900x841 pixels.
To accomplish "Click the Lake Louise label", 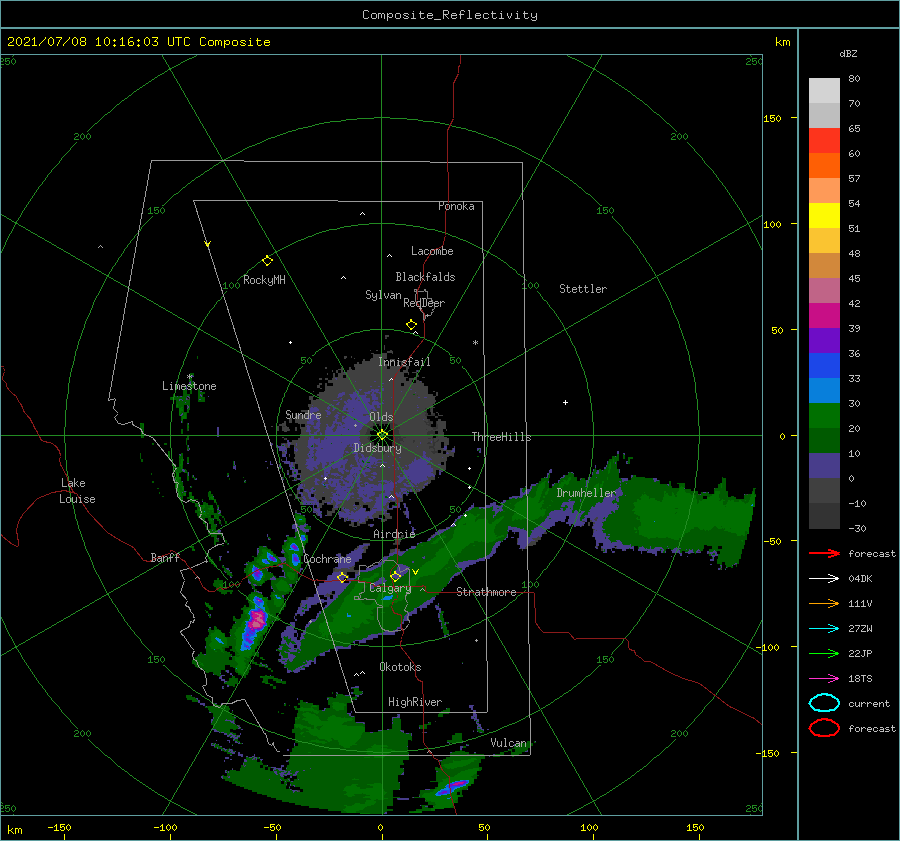I will [77, 491].
